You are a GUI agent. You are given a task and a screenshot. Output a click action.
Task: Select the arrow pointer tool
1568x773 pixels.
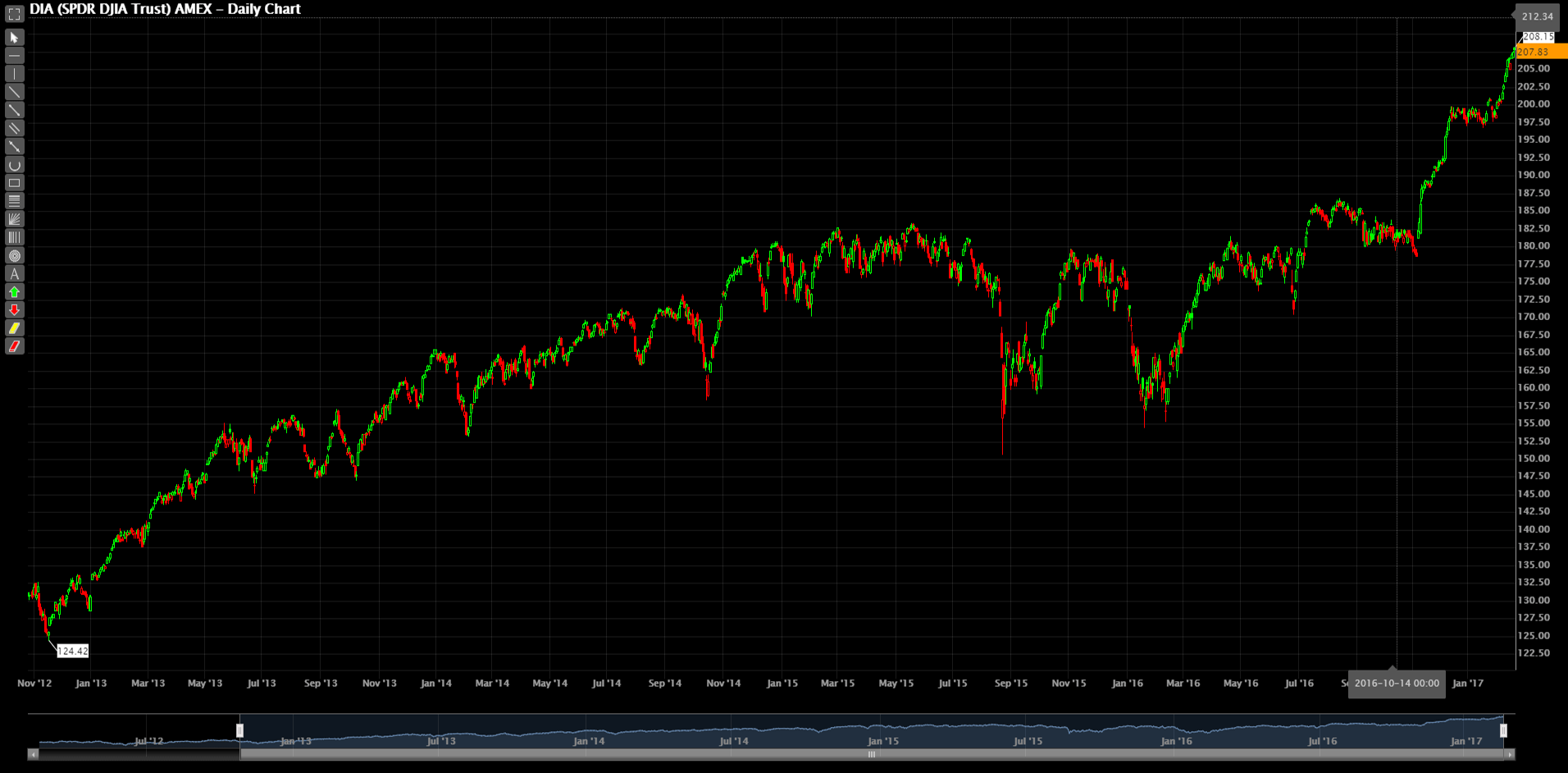[x=14, y=38]
